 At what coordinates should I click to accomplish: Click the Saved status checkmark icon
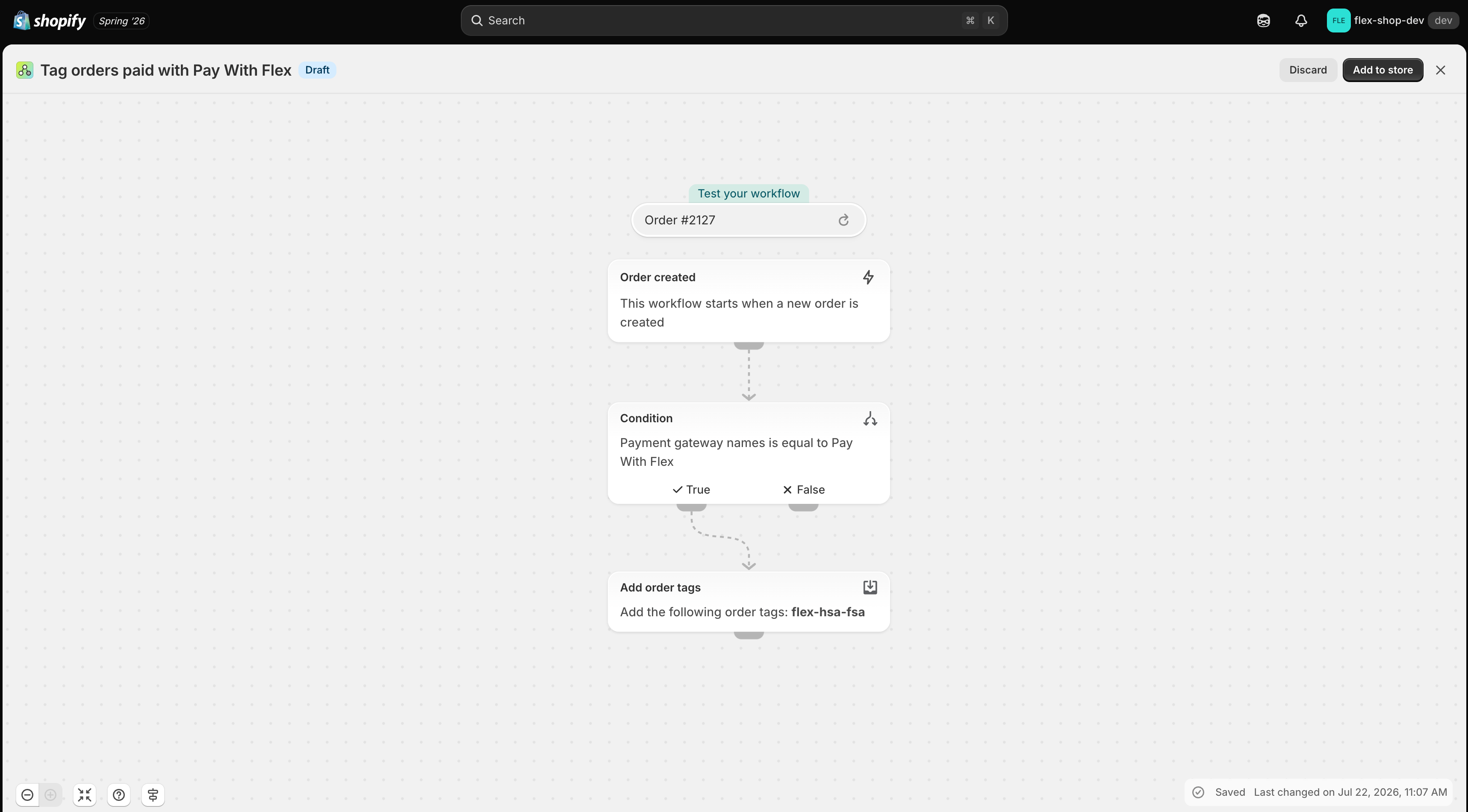tap(1198, 792)
